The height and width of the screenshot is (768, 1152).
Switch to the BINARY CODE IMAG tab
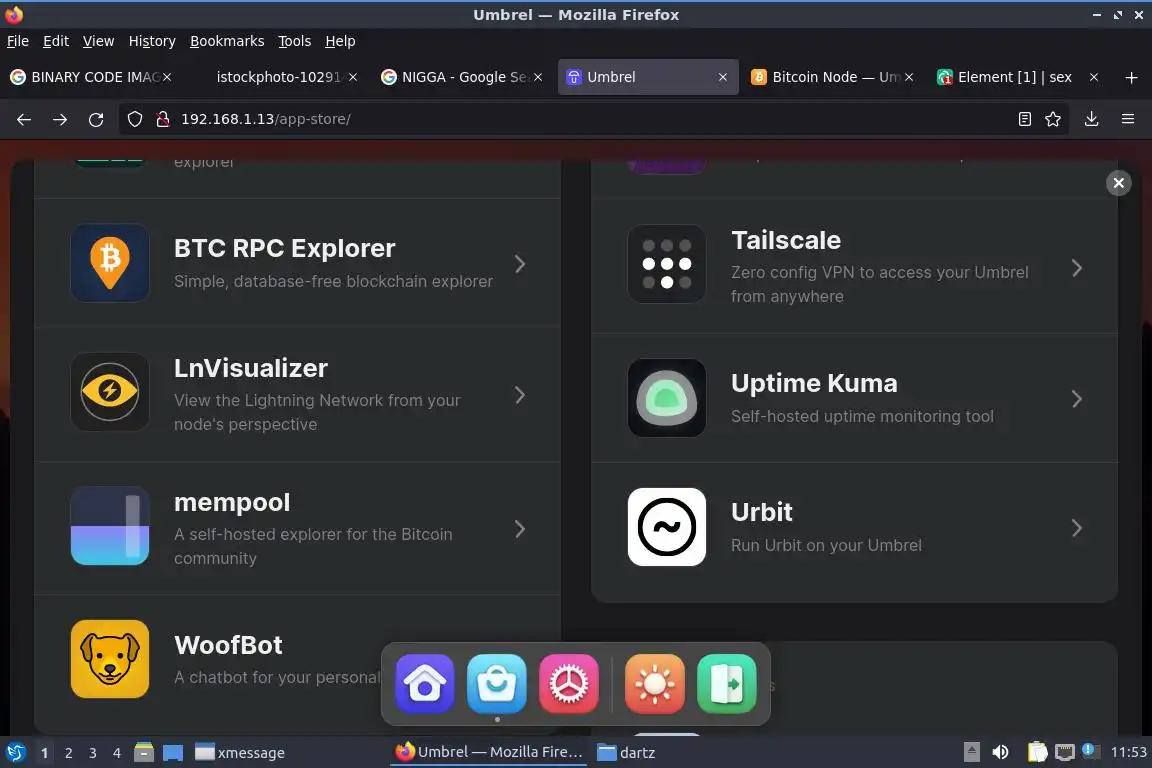pos(92,77)
